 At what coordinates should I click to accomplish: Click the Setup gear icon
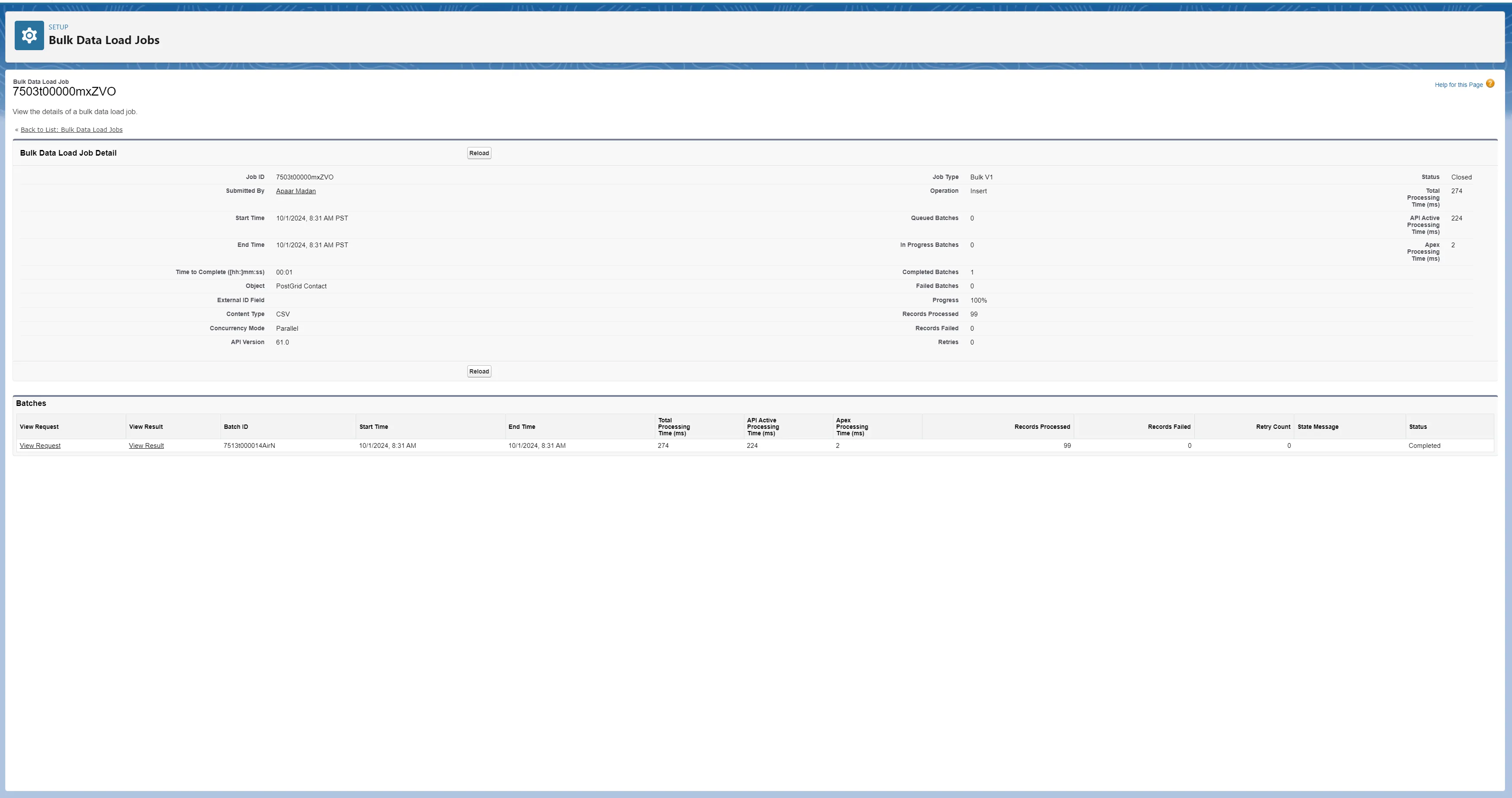point(29,36)
